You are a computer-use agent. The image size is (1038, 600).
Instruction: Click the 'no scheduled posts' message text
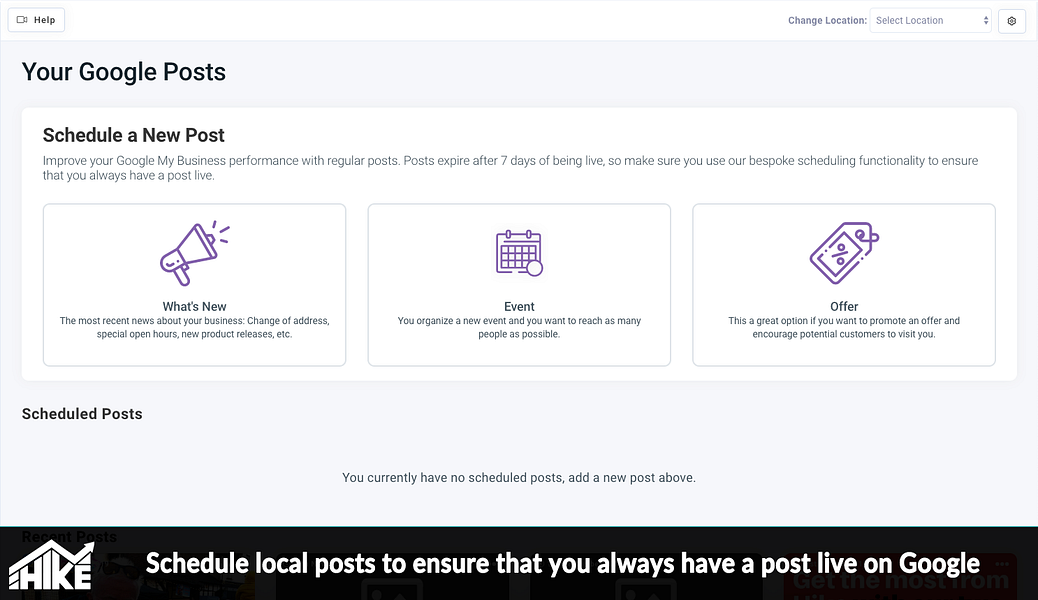519,477
